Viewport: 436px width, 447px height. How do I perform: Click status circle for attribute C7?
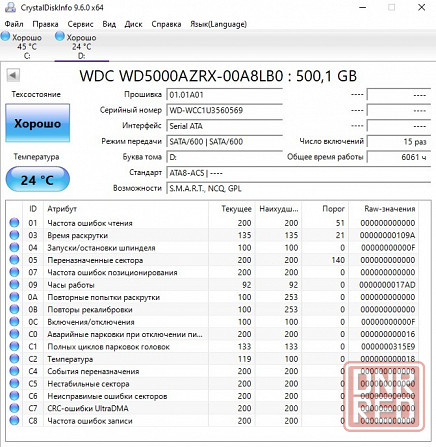coord(14,408)
